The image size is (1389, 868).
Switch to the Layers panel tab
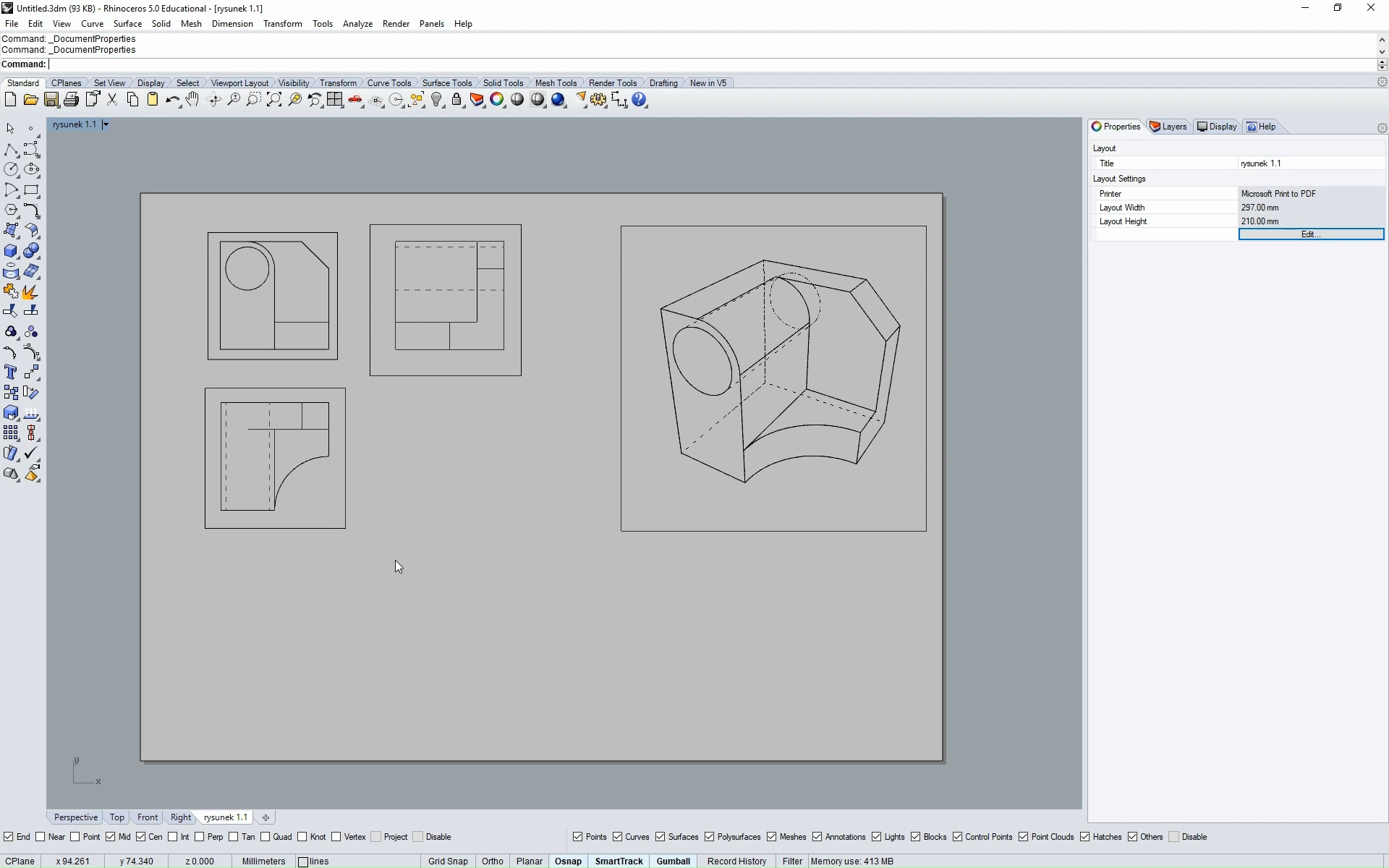pyautogui.click(x=1169, y=127)
